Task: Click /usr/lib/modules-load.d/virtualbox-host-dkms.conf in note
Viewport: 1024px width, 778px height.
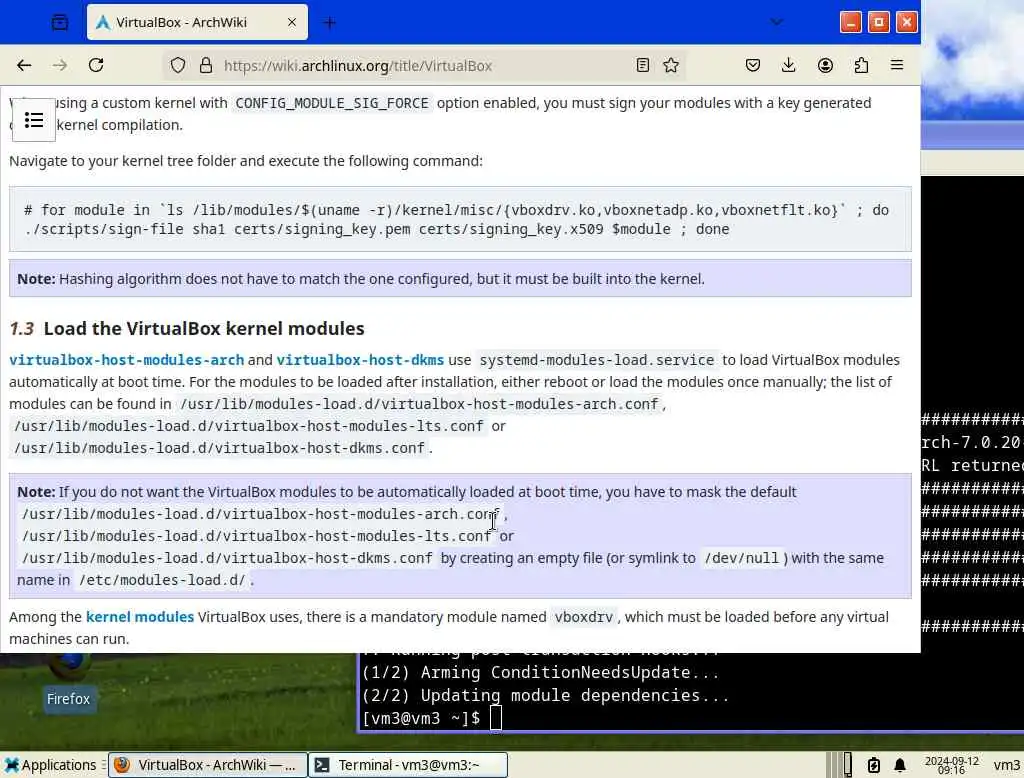Action: [227, 559]
